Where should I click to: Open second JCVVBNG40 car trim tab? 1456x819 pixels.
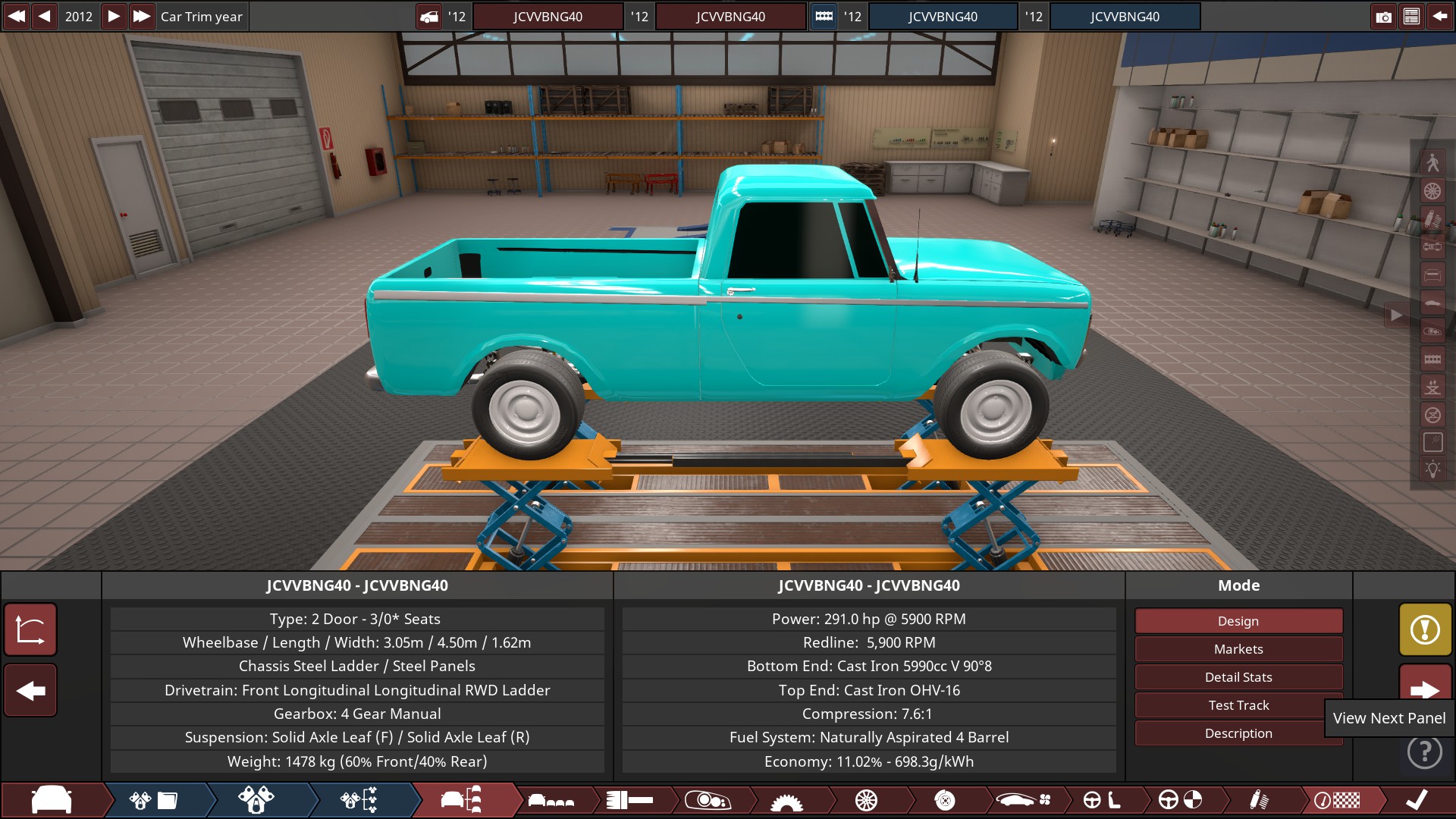[x=730, y=17]
